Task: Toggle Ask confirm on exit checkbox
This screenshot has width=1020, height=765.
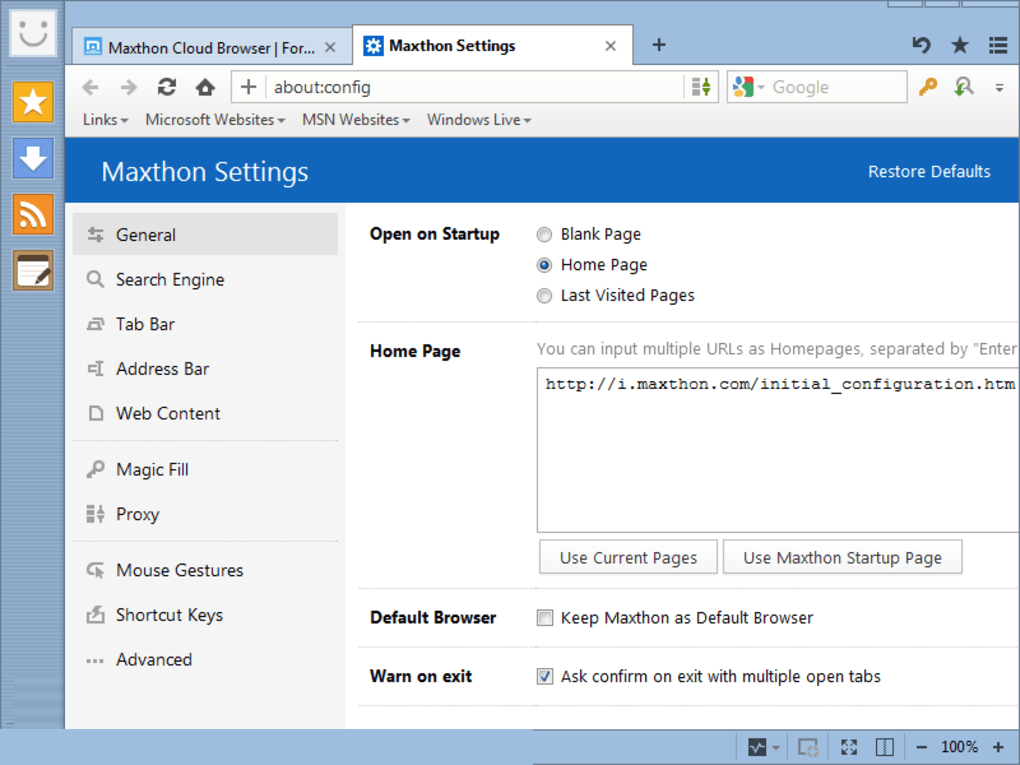Action: 544,677
